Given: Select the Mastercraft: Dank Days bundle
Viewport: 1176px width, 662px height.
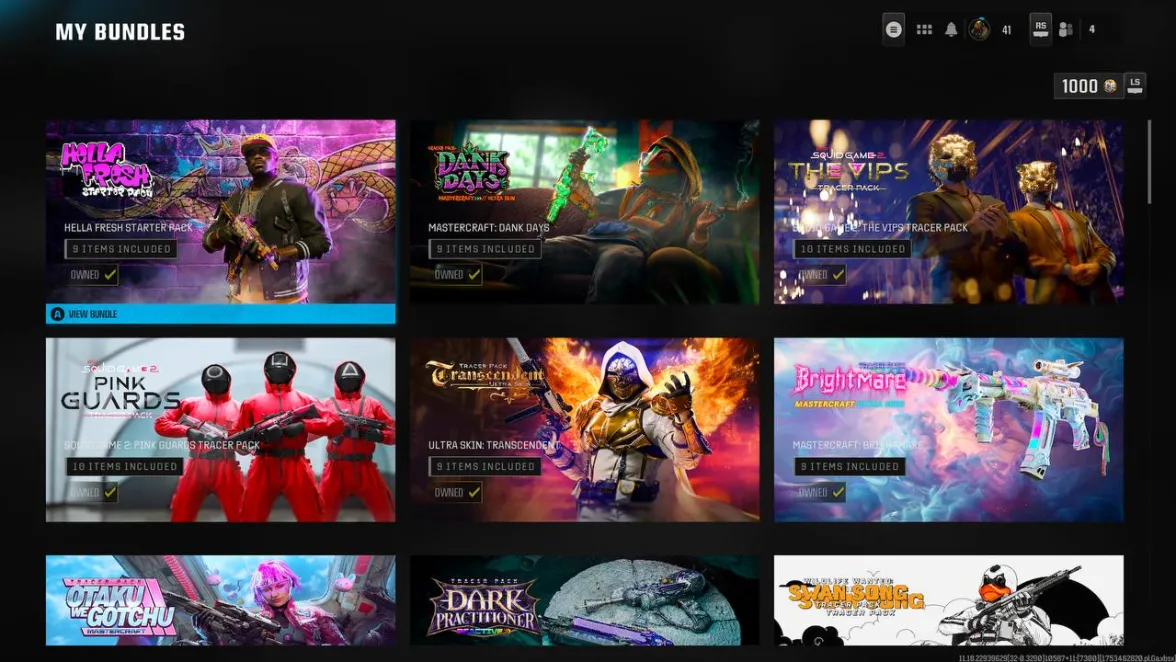Looking at the screenshot, I should point(584,211).
